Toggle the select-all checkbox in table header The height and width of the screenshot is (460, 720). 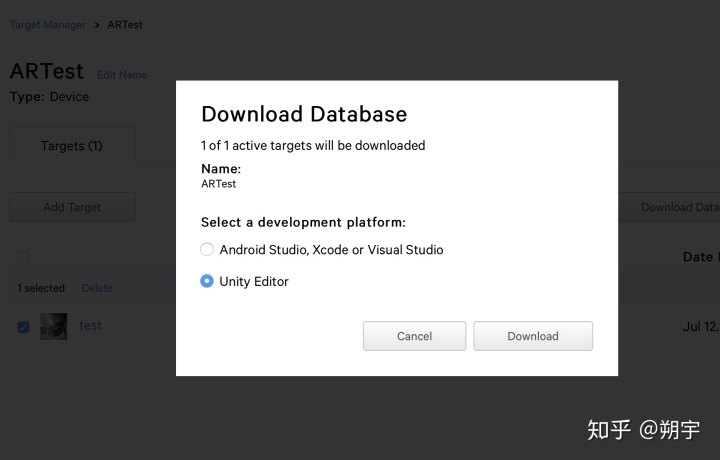[x=23, y=257]
